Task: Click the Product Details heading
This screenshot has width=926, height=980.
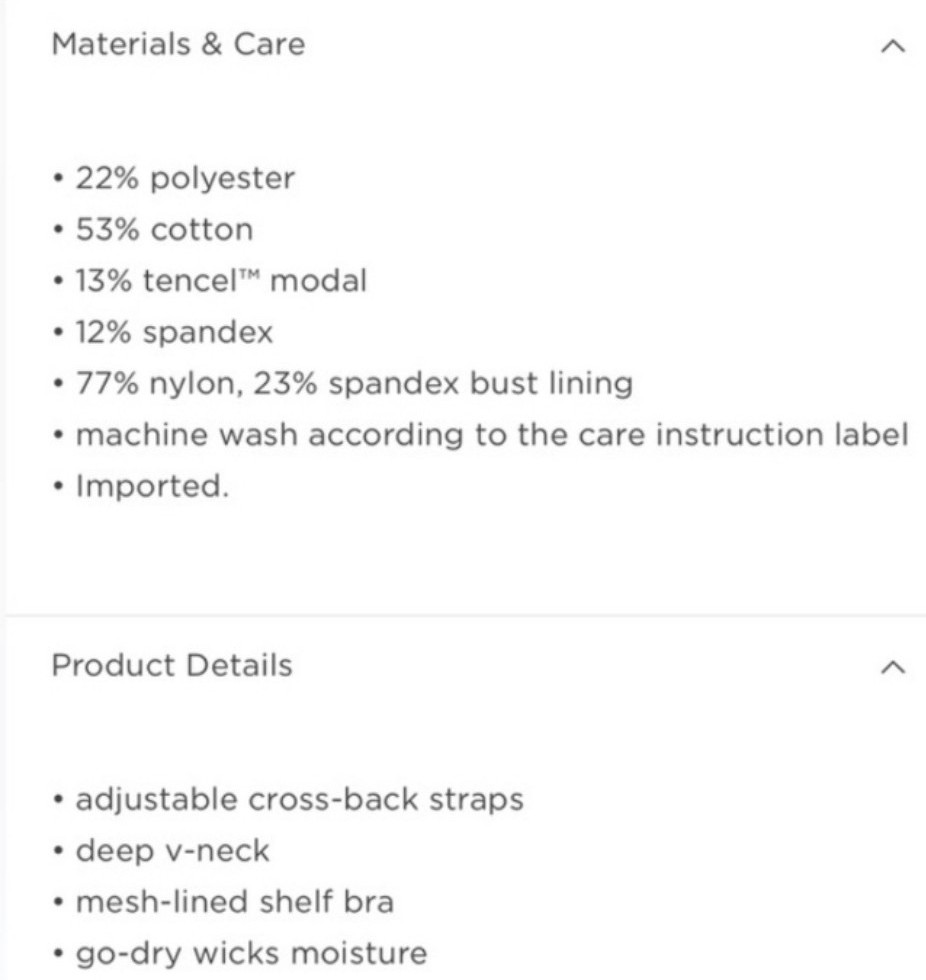Action: (x=172, y=665)
